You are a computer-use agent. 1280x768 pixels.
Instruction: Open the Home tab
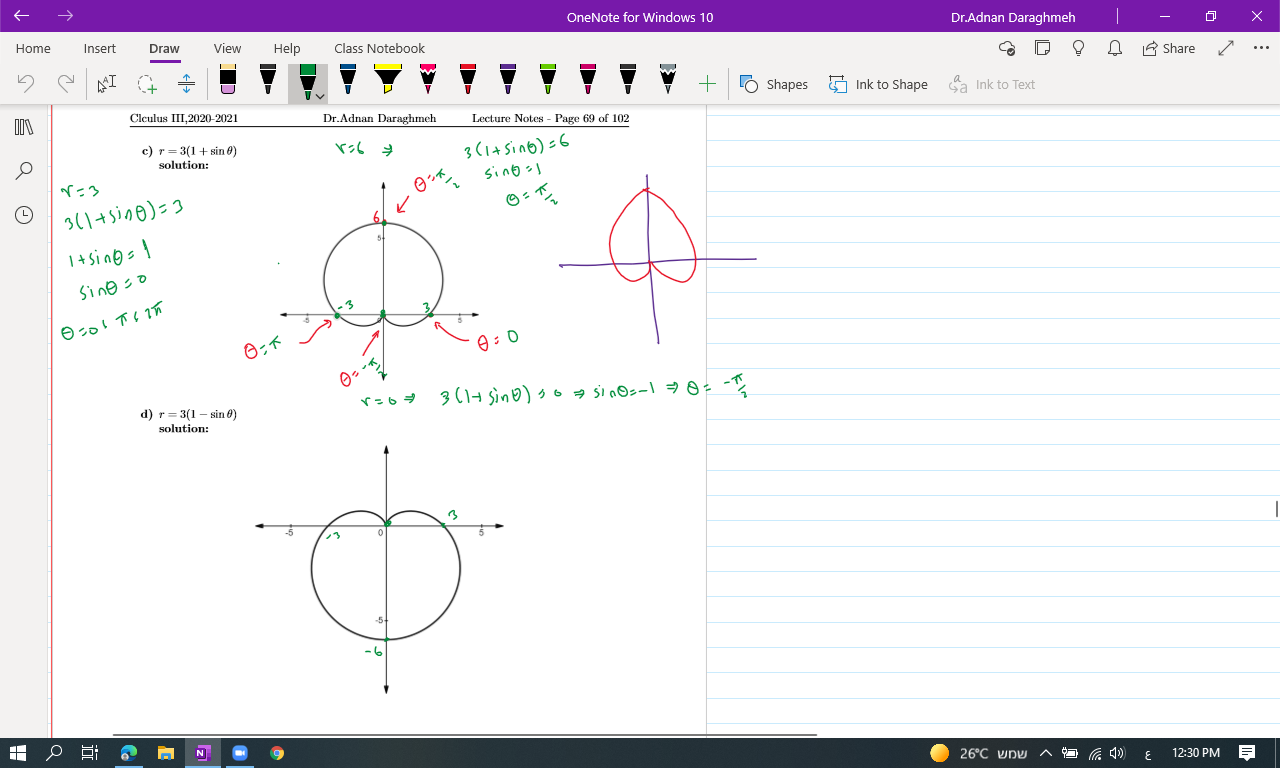pyautogui.click(x=33, y=48)
